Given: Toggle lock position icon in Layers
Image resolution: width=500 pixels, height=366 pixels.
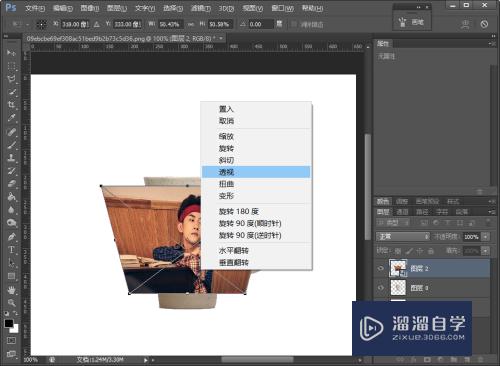Looking at the screenshot, I should [420, 251].
